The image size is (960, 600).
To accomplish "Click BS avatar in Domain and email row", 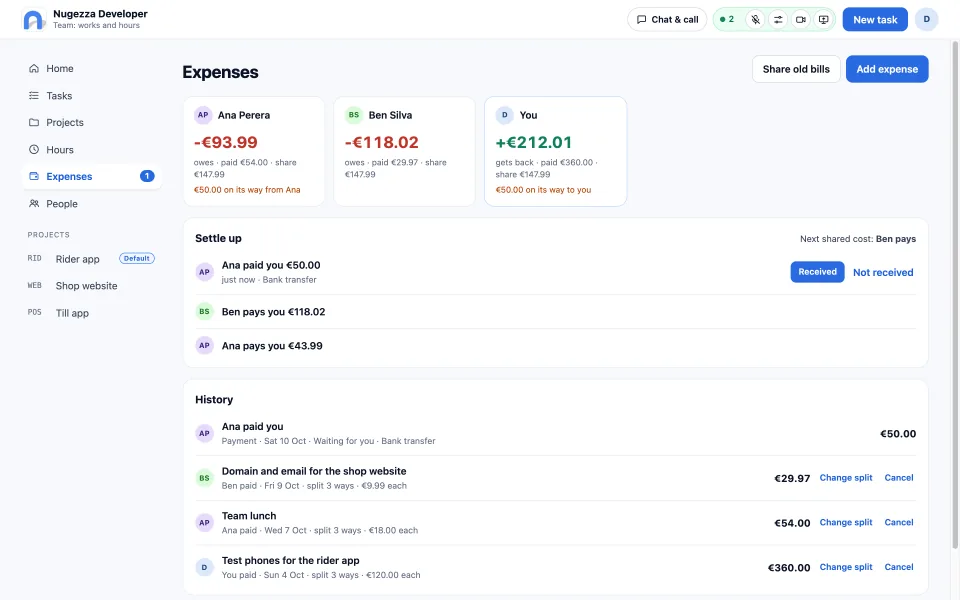I will pyautogui.click(x=204, y=478).
